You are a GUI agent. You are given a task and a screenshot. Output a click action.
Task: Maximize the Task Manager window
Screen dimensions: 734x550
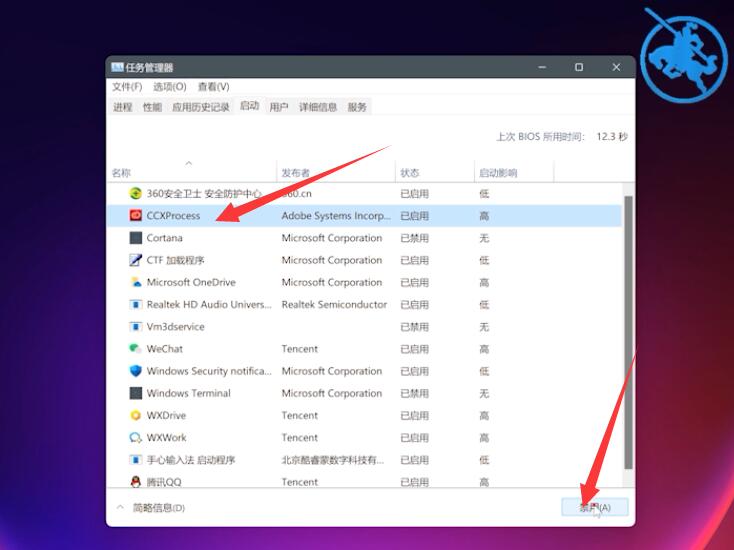click(x=579, y=67)
